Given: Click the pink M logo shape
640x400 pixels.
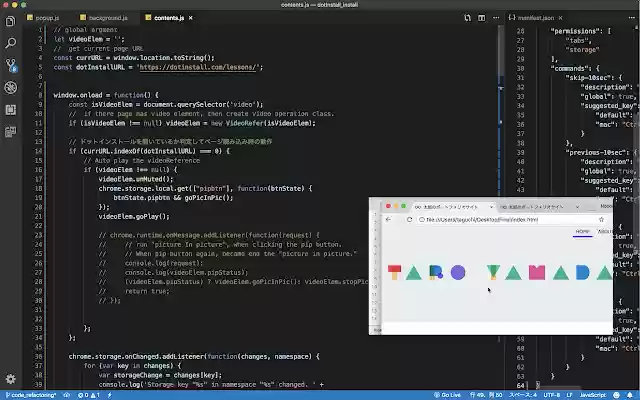Looking at the screenshot, I should (x=537, y=272).
